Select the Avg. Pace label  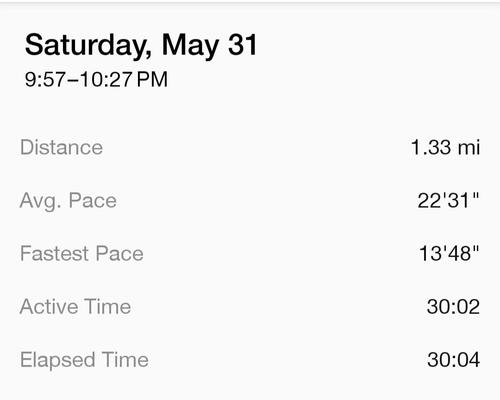pos(68,201)
